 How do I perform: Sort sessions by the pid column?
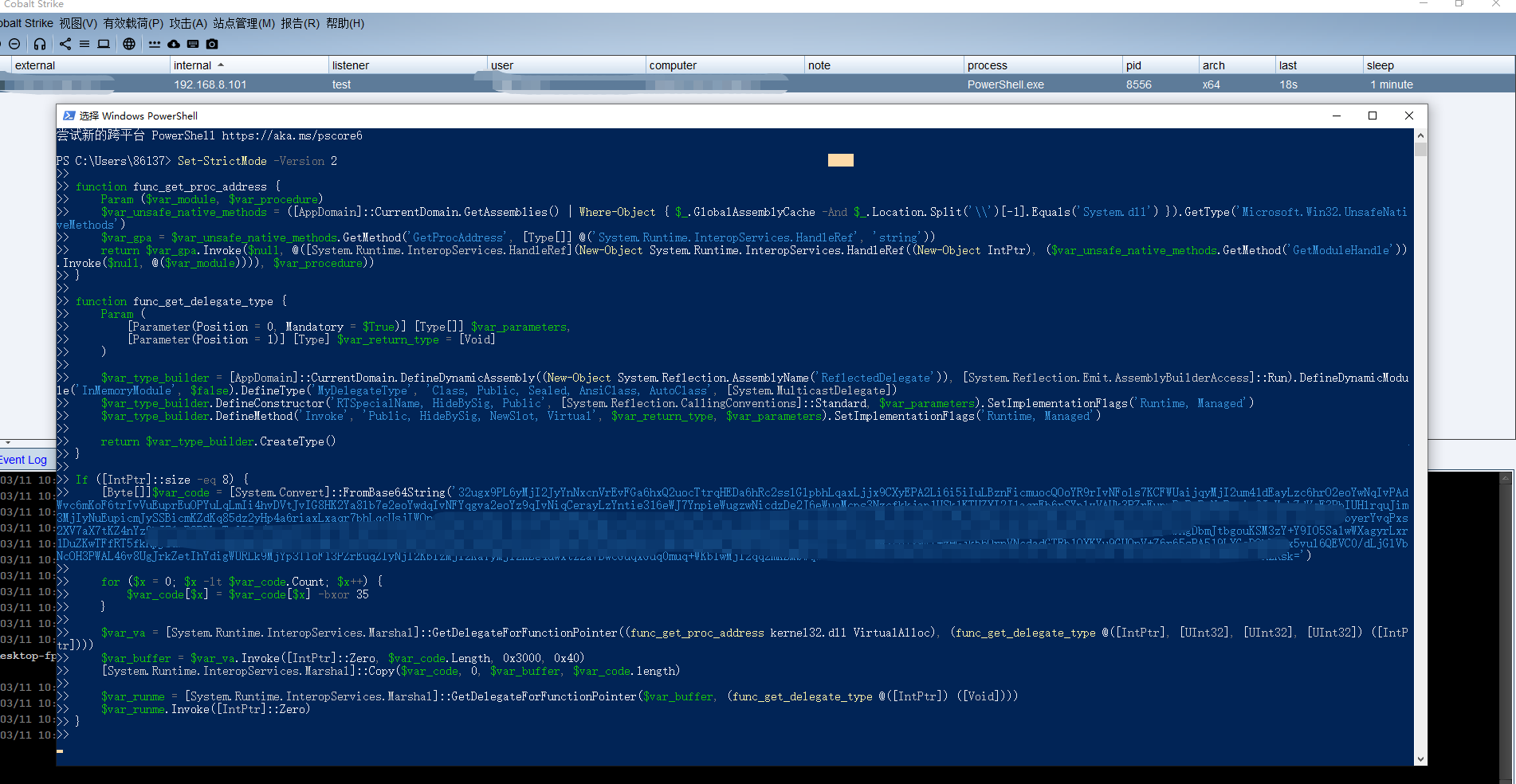[x=1161, y=65]
